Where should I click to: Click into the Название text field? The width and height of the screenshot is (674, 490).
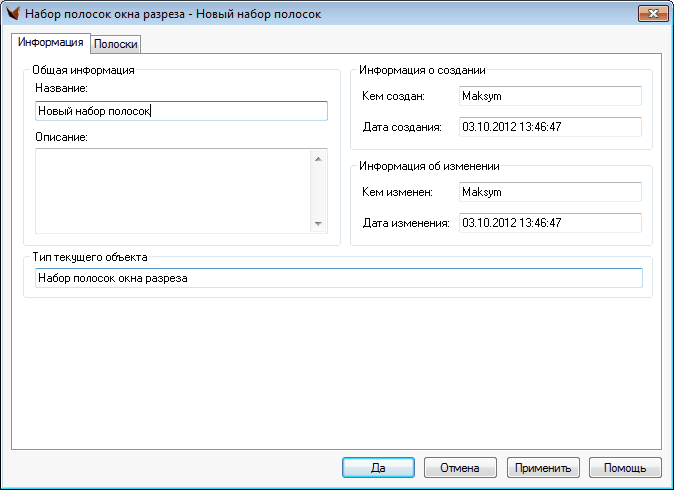tap(180, 112)
